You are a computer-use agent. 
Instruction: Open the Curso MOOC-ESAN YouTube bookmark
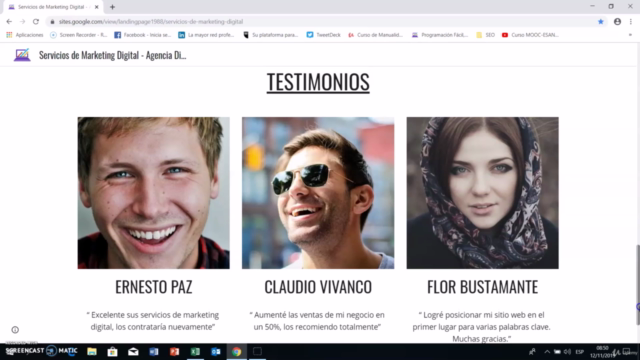point(530,35)
